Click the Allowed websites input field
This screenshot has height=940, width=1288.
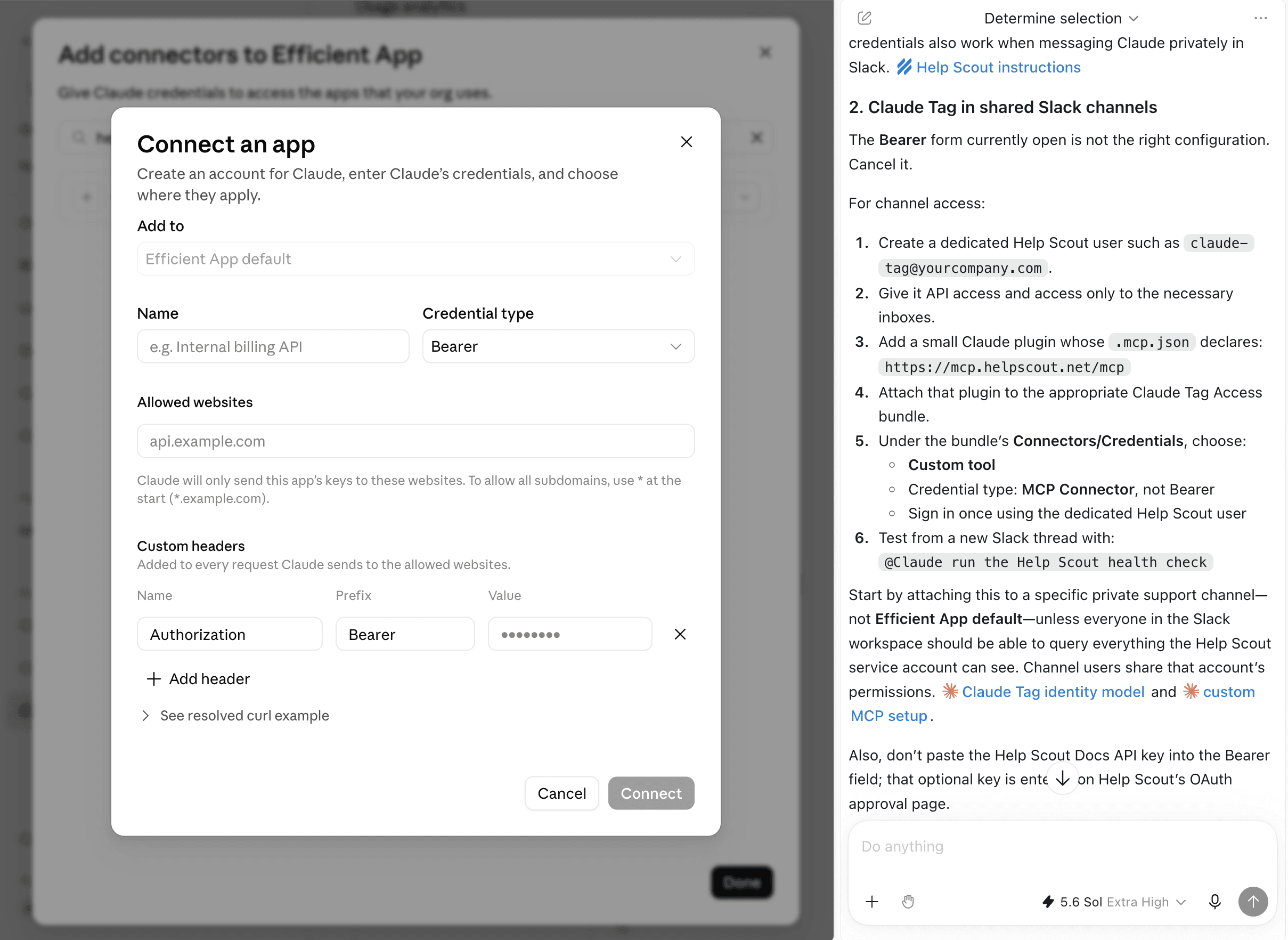pos(415,441)
